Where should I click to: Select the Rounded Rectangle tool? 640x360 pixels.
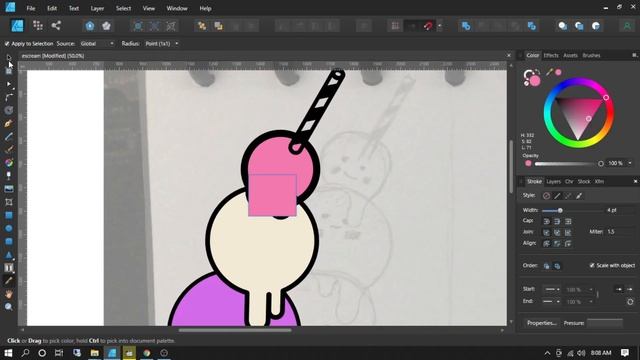pyautogui.click(x=9, y=241)
